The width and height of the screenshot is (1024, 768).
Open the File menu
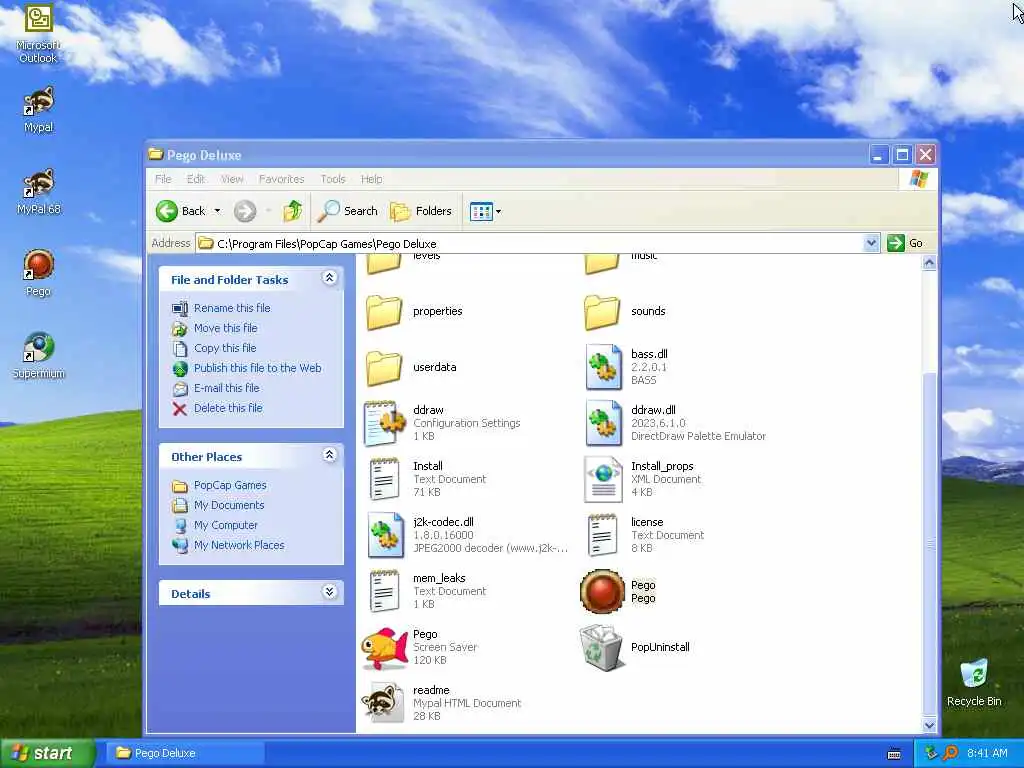tap(163, 179)
